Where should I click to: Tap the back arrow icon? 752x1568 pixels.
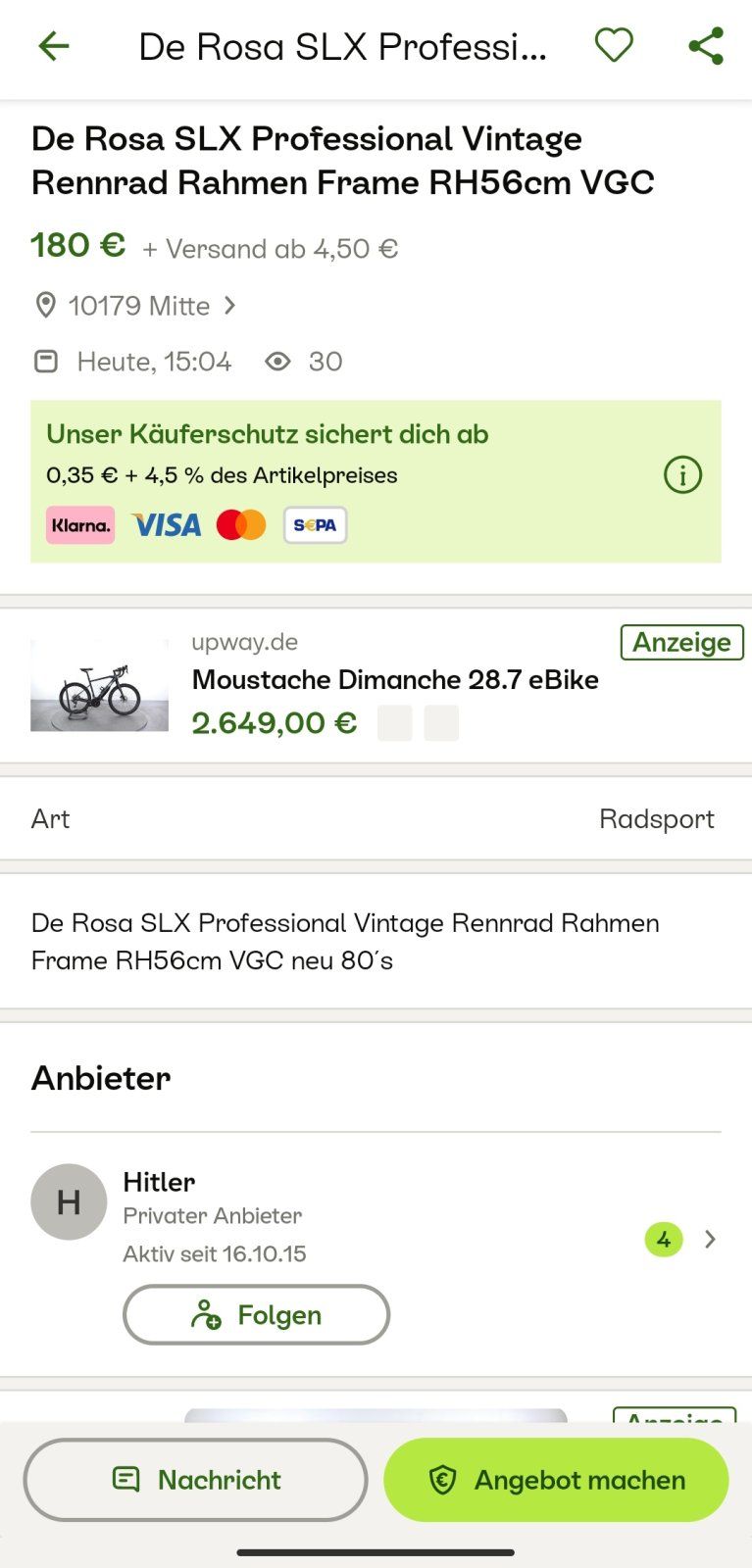[54, 46]
